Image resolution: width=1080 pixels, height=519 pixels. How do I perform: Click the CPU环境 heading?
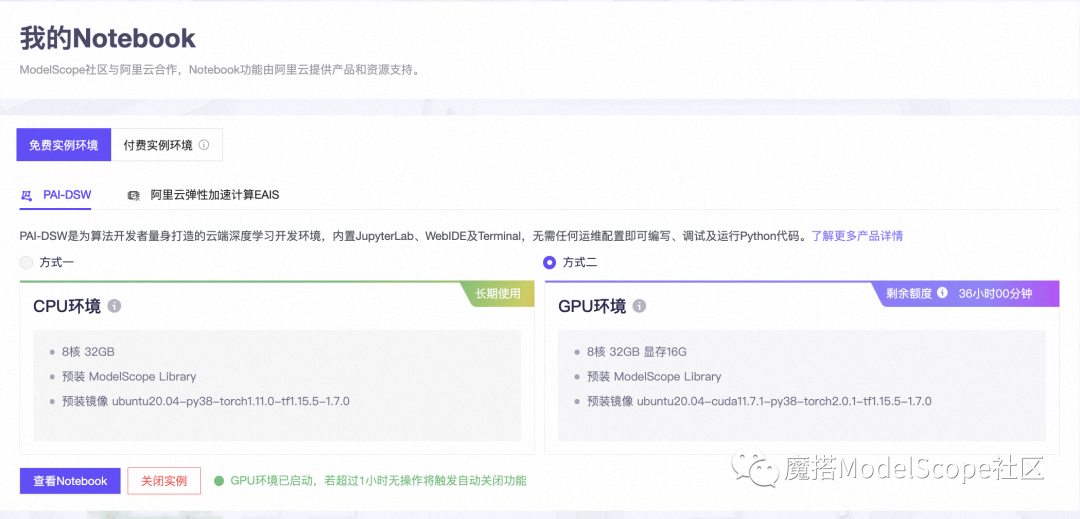pos(67,306)
